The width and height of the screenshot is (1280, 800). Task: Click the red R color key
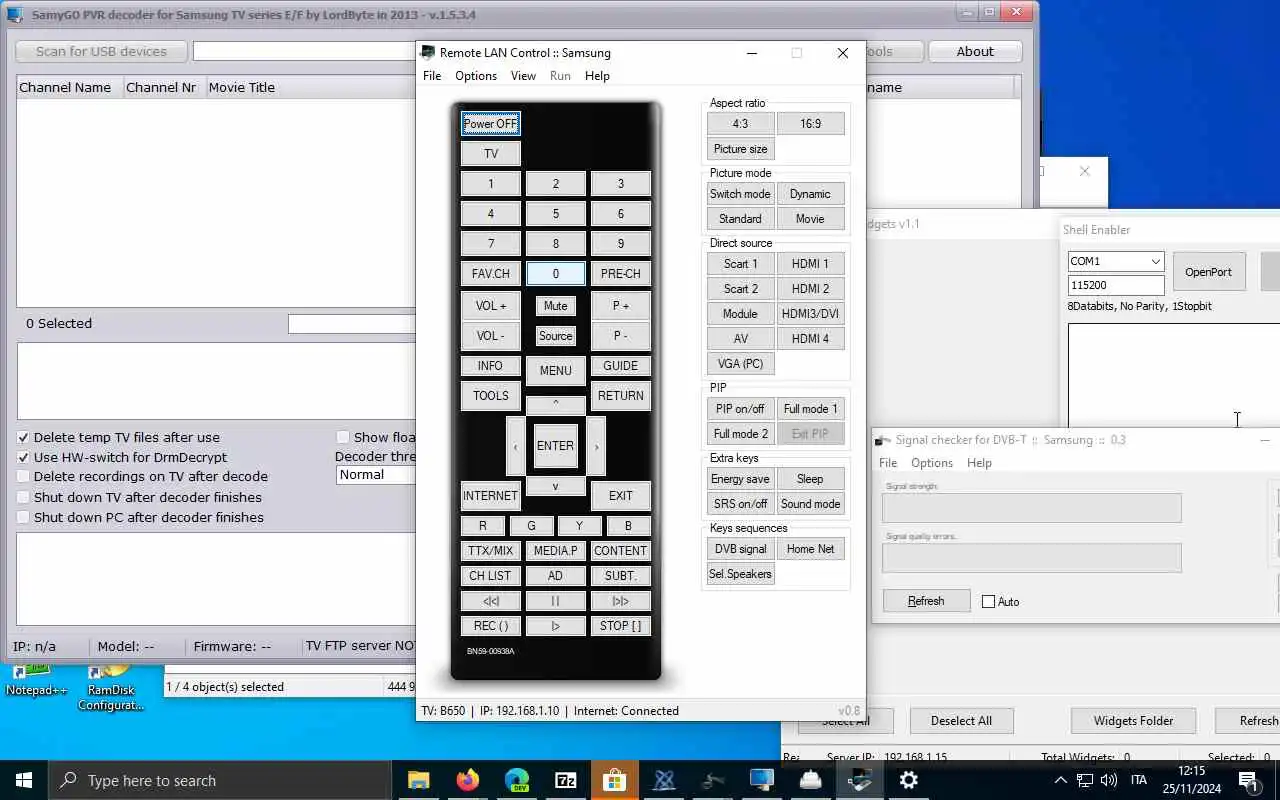[483, 526]
